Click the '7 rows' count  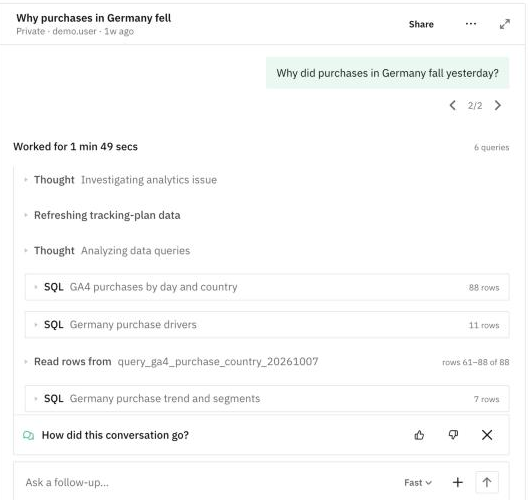coord(486,399)
